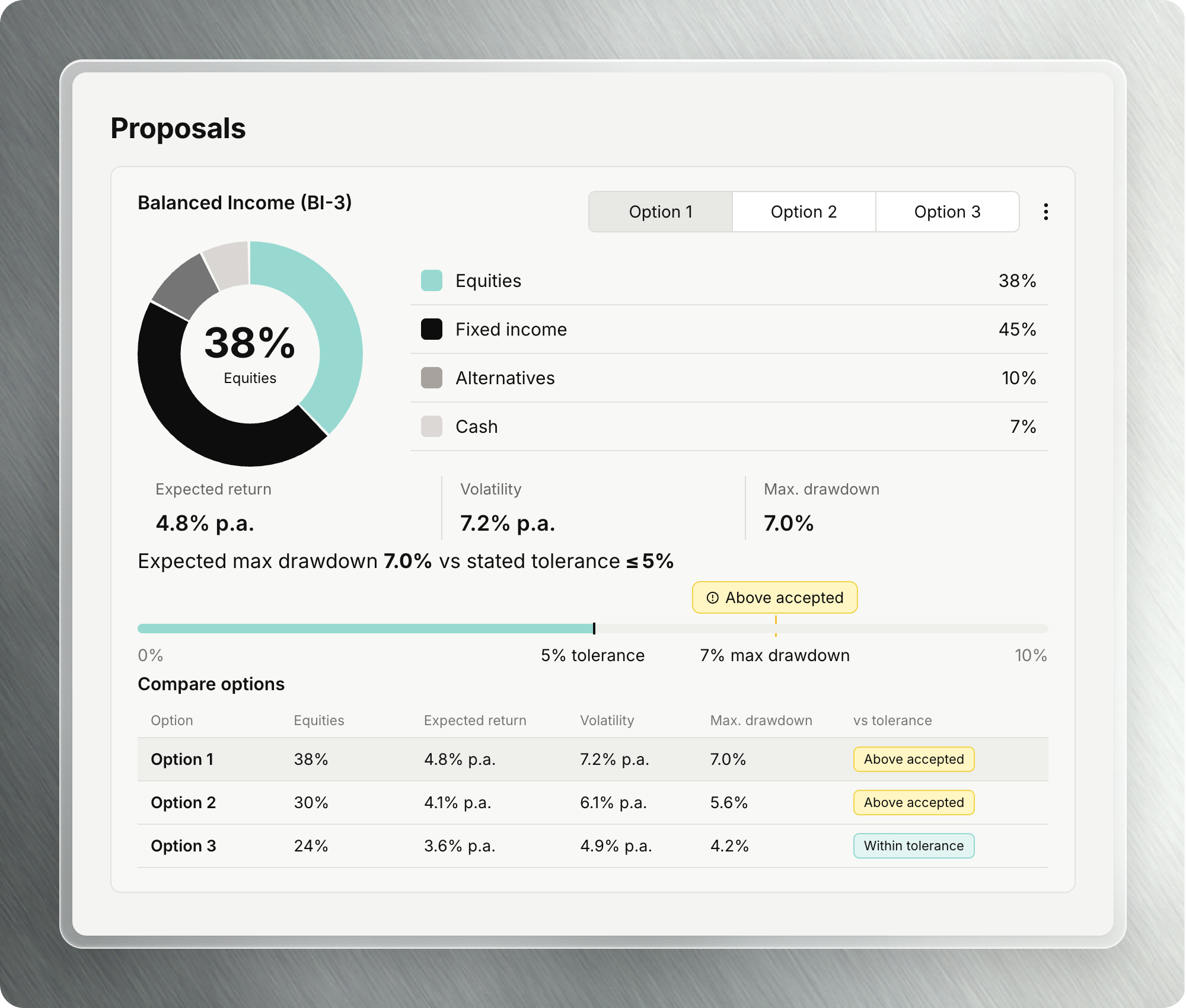
Task: Click the 7.2% p.a. volatility figure
Action: click(x=508, y=523)
